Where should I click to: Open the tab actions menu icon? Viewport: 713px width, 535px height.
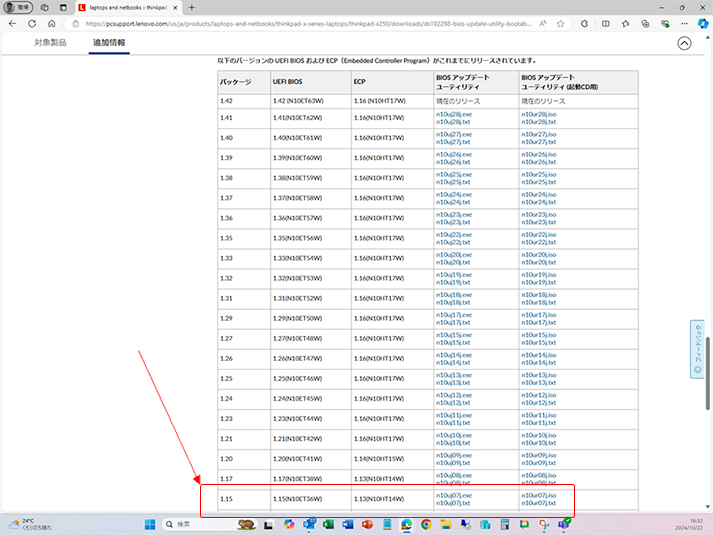[x=63, y=8]
